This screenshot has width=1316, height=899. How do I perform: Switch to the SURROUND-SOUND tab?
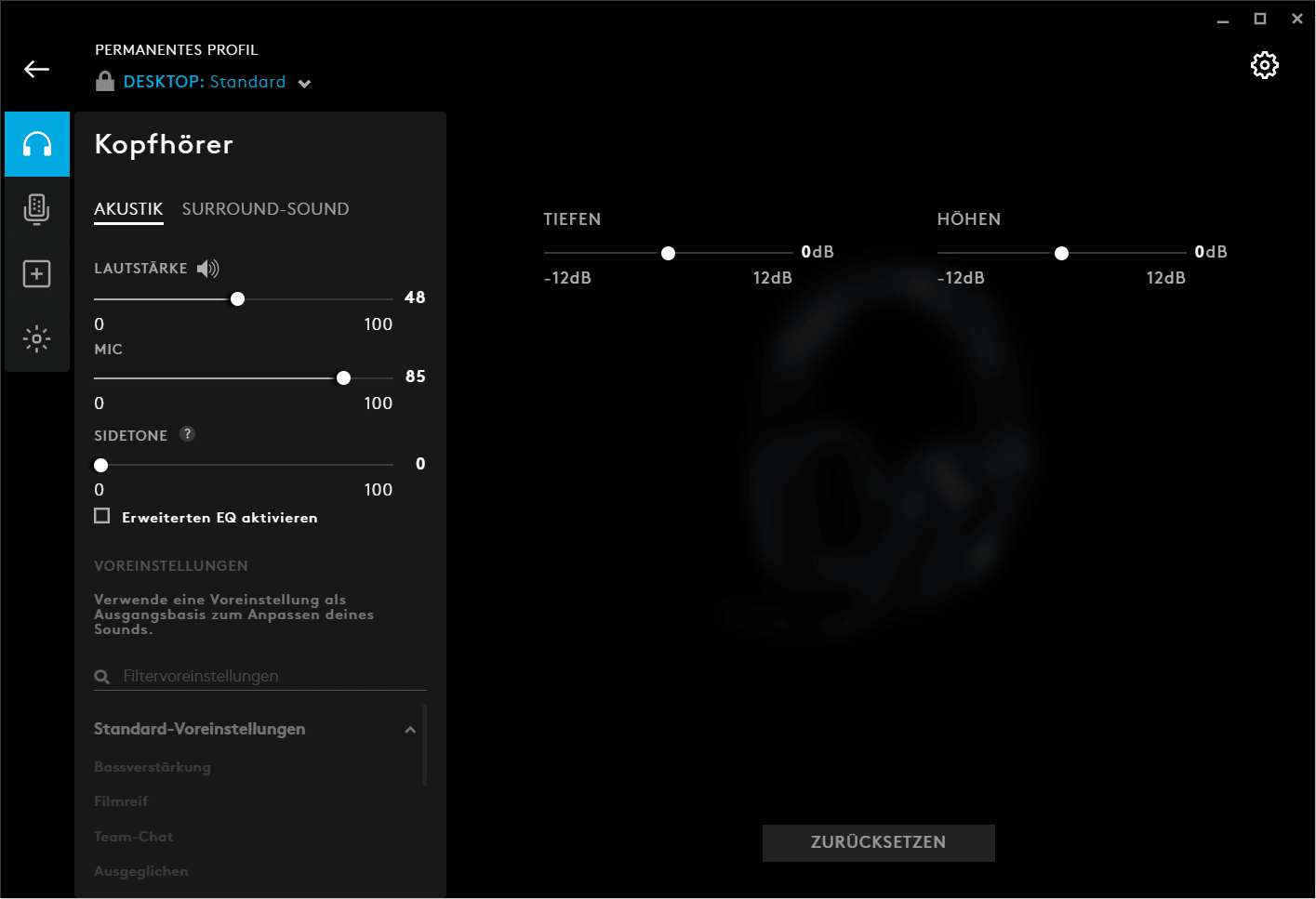pos(265,209)
